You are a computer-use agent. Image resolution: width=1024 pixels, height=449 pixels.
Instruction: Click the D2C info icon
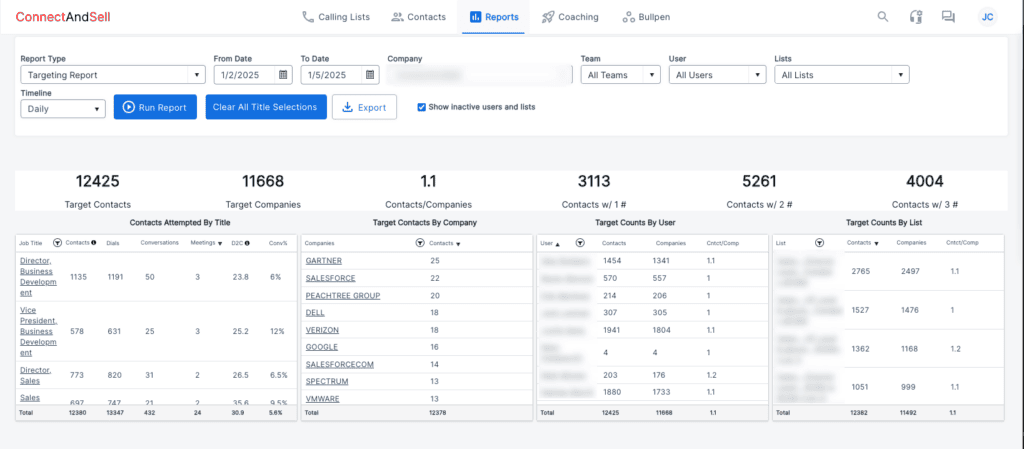248,243
